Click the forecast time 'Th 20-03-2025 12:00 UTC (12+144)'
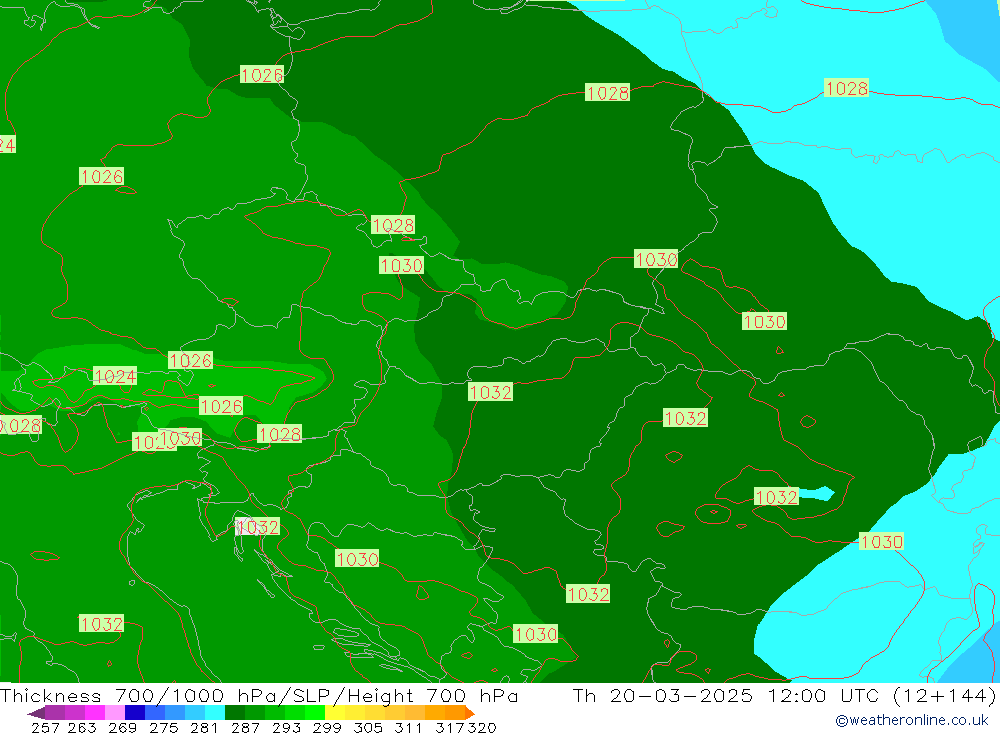This screenshot has height=733, width=1000. tap(784, 695)
